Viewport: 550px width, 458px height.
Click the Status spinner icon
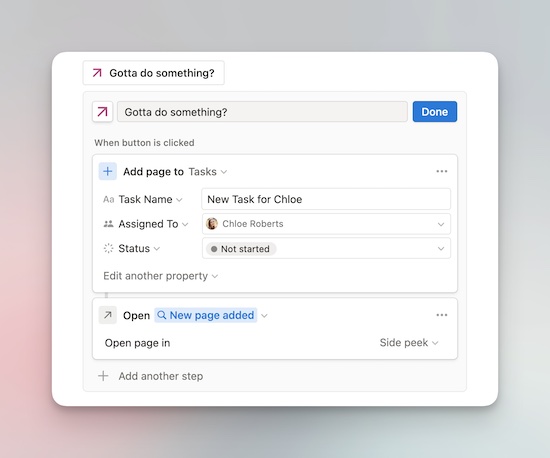click(108, 248)
